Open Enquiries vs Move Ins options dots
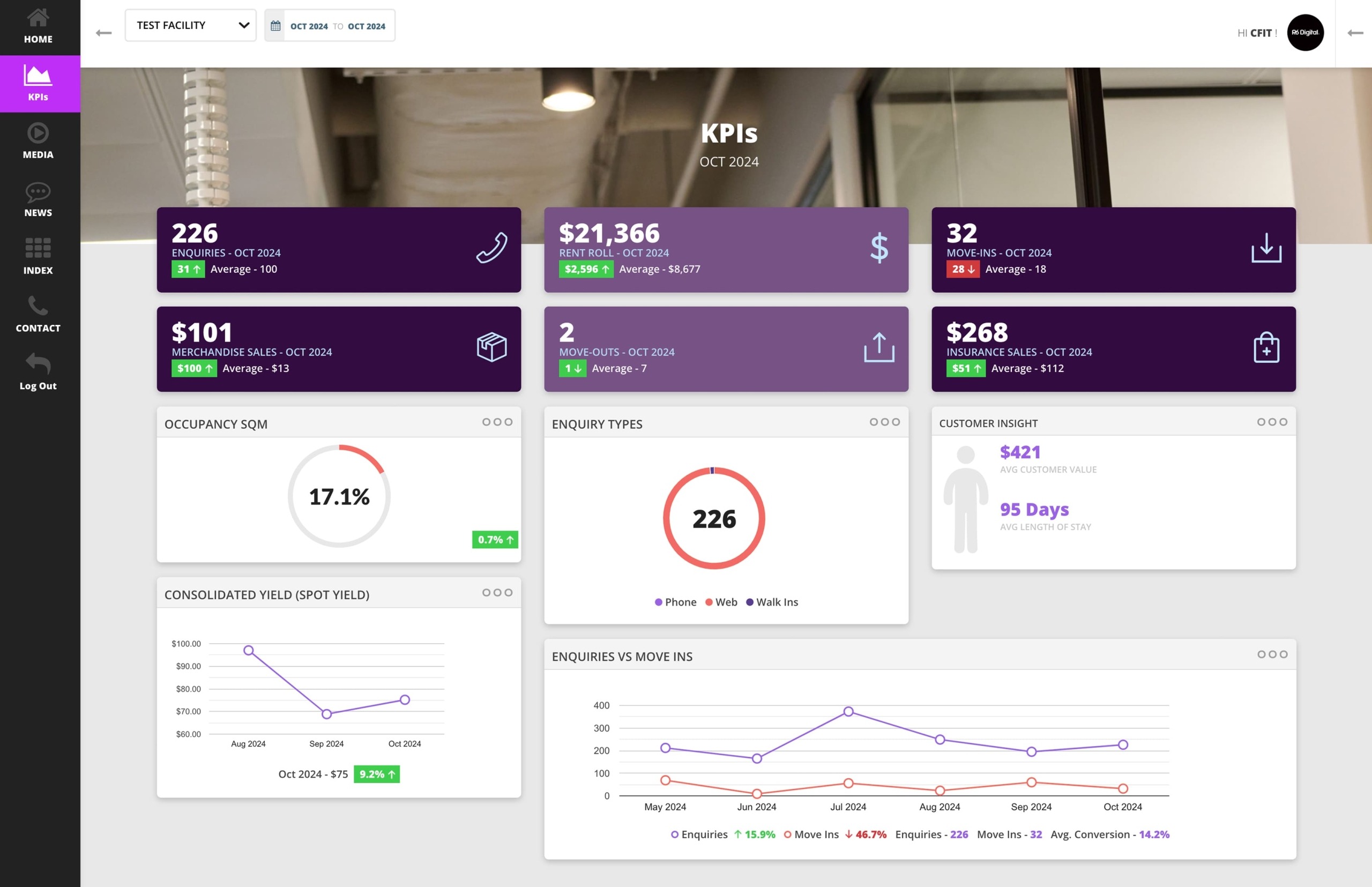Screen dimensions: 1372x887 pos(1272,654)
